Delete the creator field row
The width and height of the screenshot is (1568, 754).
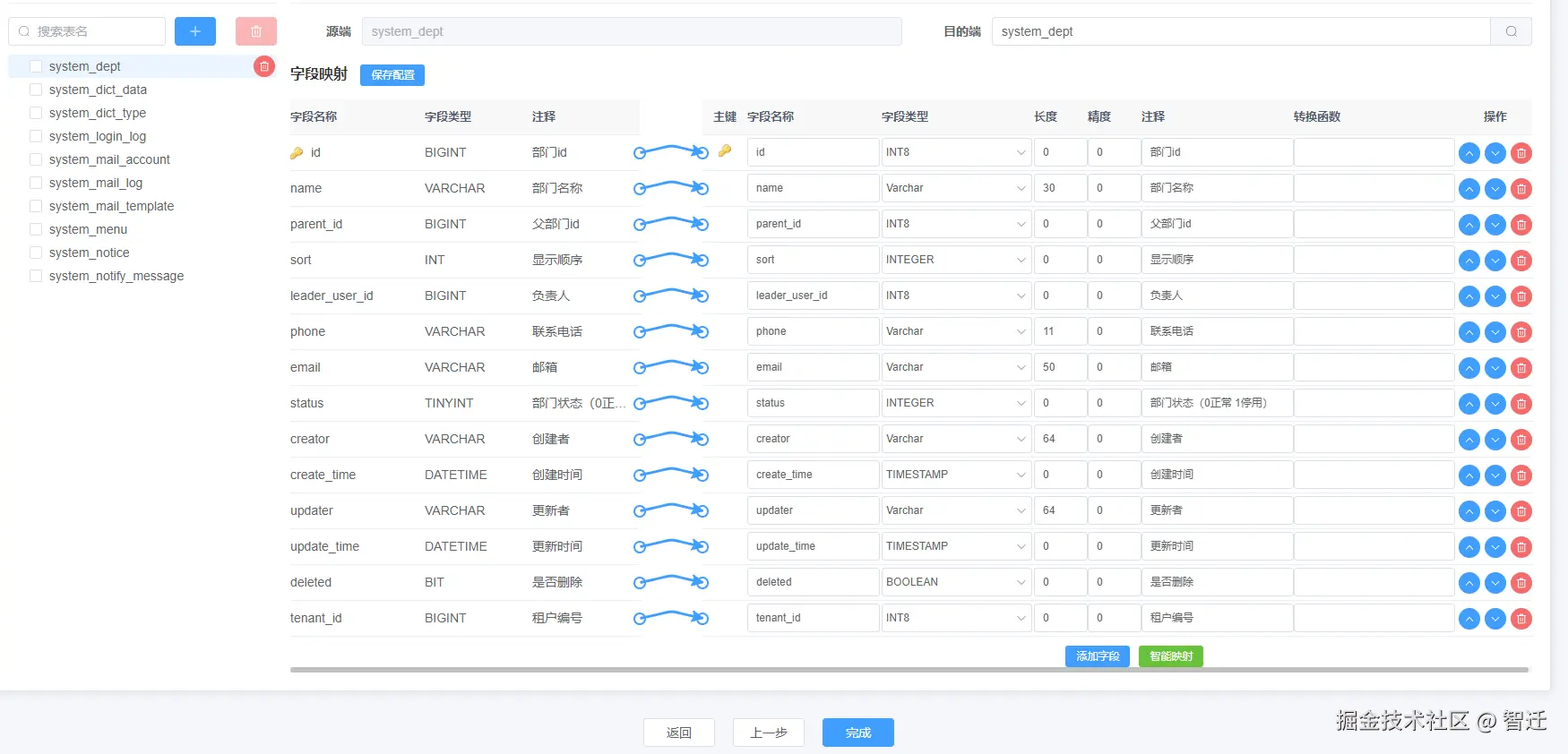tap(1521, 440)
